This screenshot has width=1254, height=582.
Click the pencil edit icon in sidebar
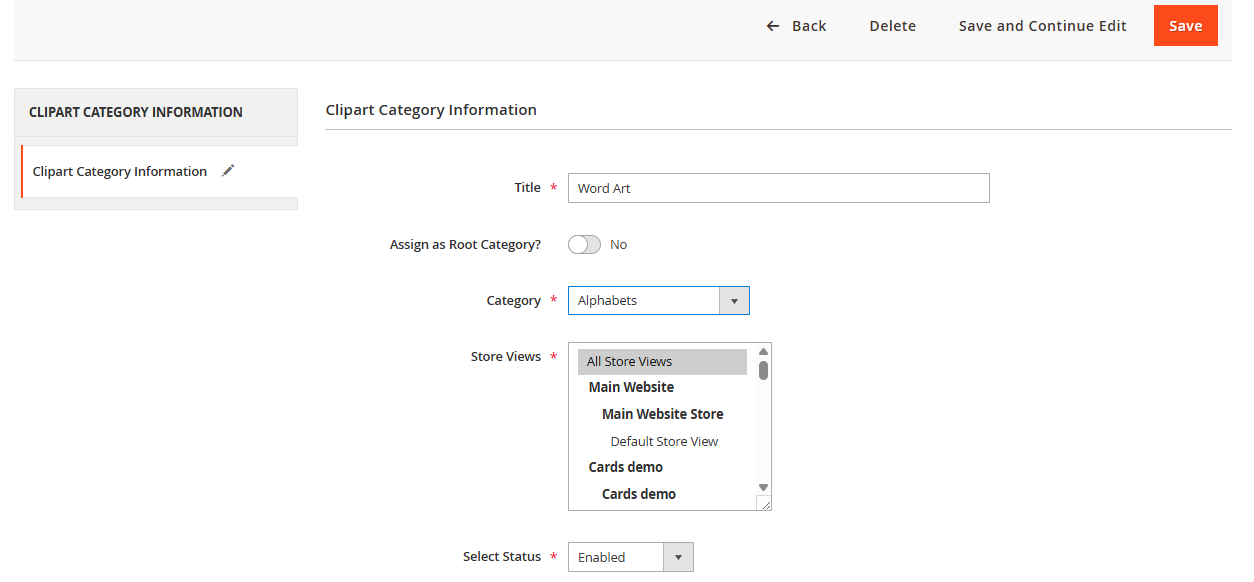click(228, 171)
